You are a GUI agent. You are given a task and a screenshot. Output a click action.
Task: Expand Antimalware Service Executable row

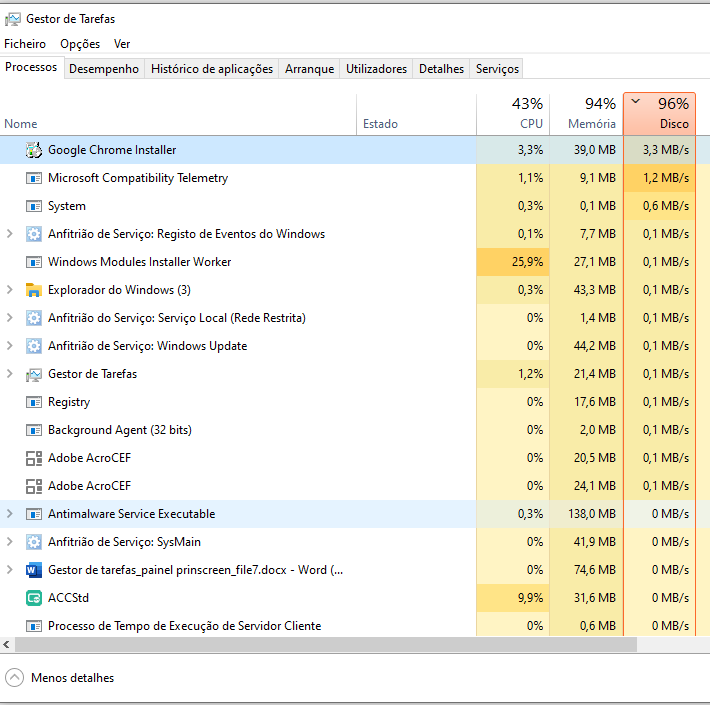point(10,514)
